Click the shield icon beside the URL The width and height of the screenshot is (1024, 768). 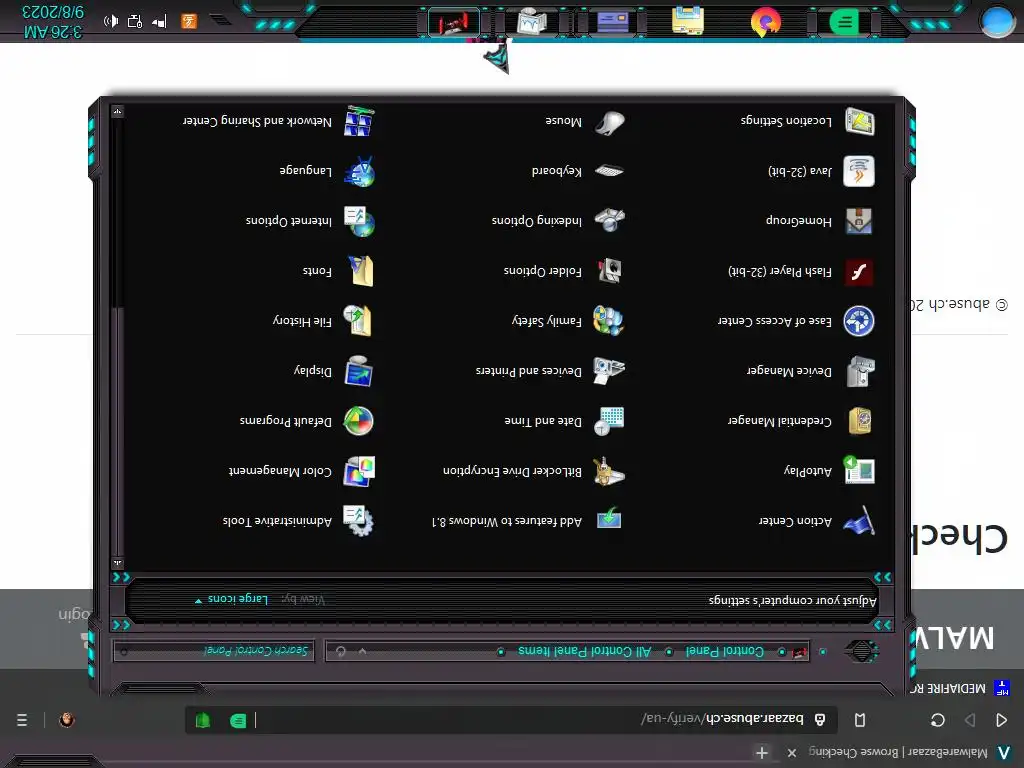[820, 720]
